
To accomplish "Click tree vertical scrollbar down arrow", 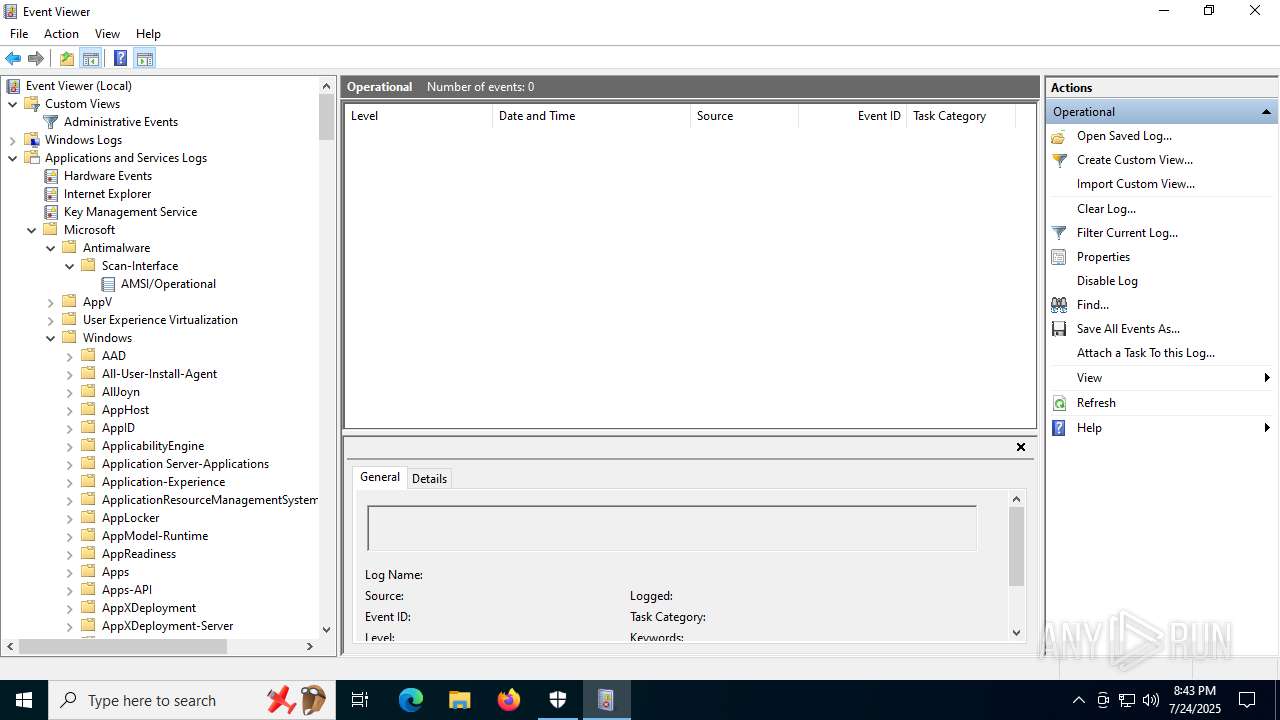I will [326, 629].
